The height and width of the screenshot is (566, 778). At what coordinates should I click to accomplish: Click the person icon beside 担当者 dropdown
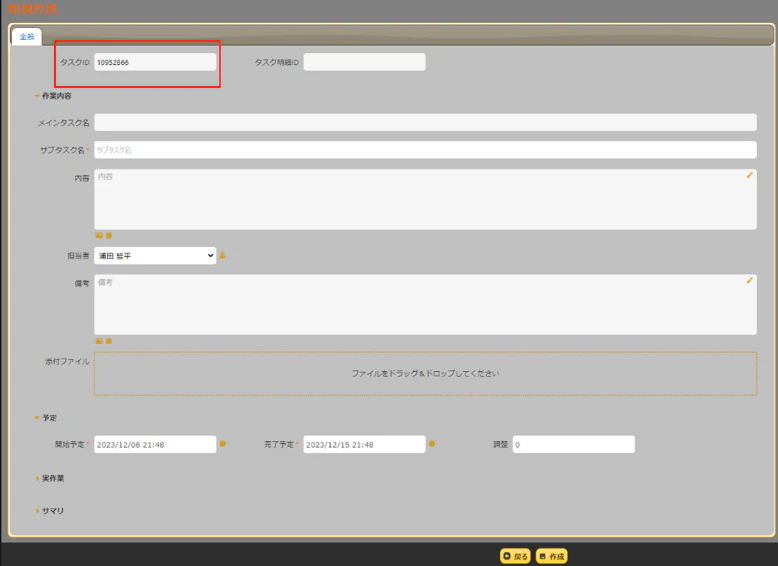(x=222, y=255)
